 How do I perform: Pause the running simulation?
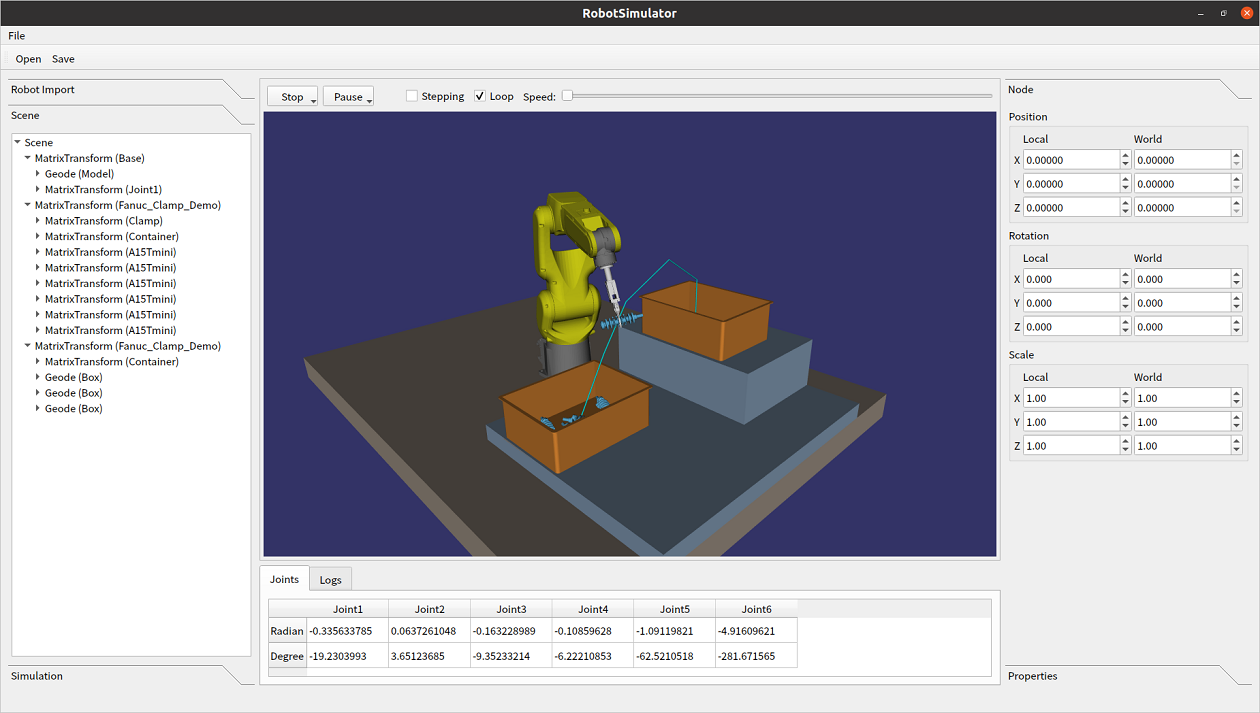(x=347, y=97)
